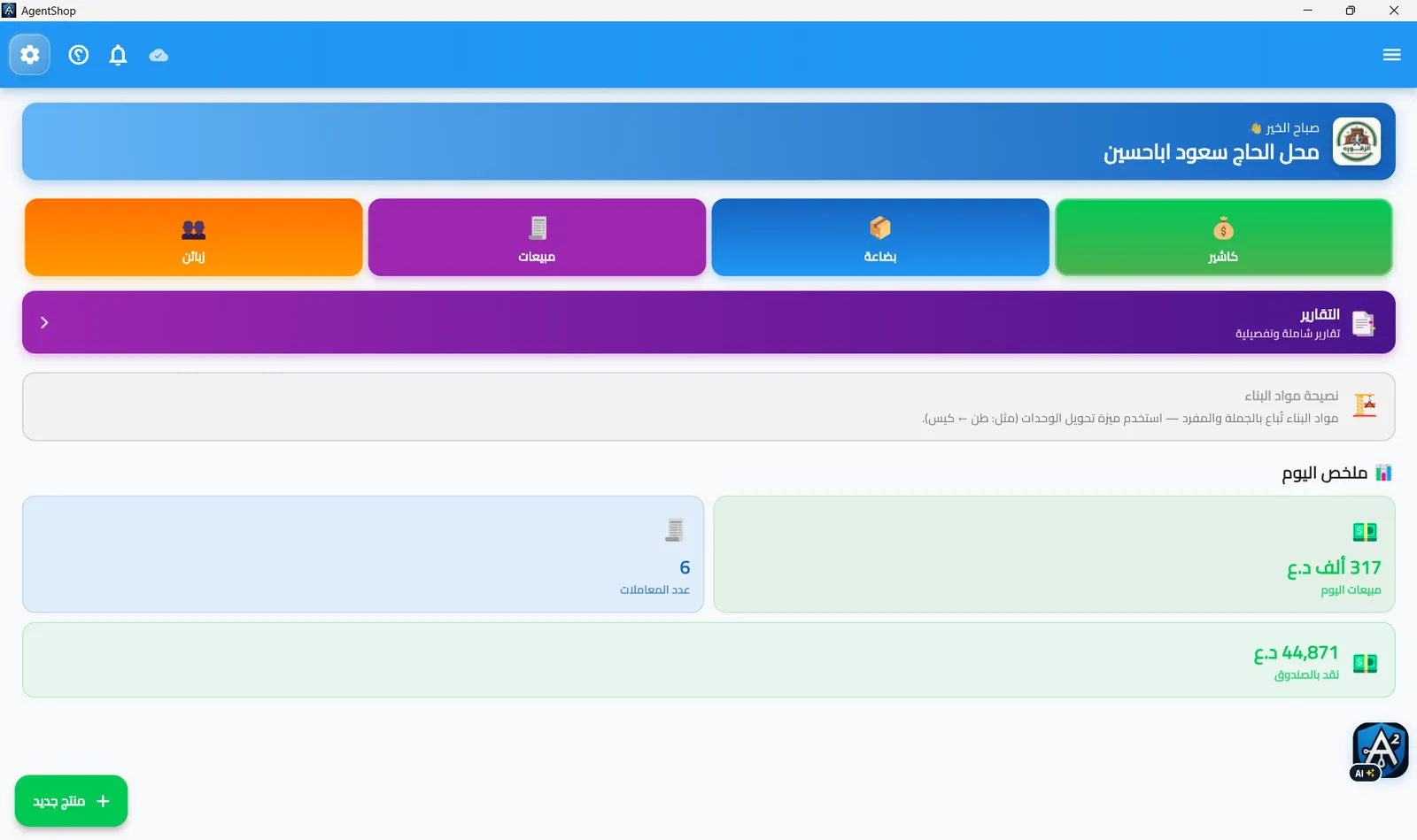Expand التقارير with the chevron arrow

44,322
